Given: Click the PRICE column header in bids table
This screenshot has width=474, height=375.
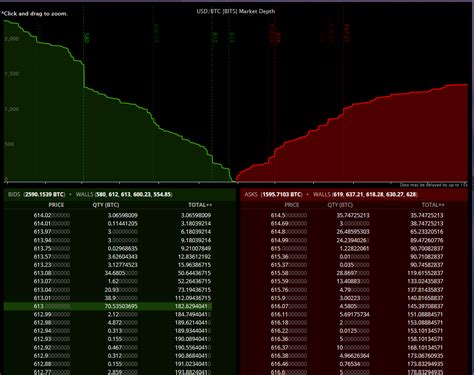Looking at the screenshot, I should (x=56, y=205).
